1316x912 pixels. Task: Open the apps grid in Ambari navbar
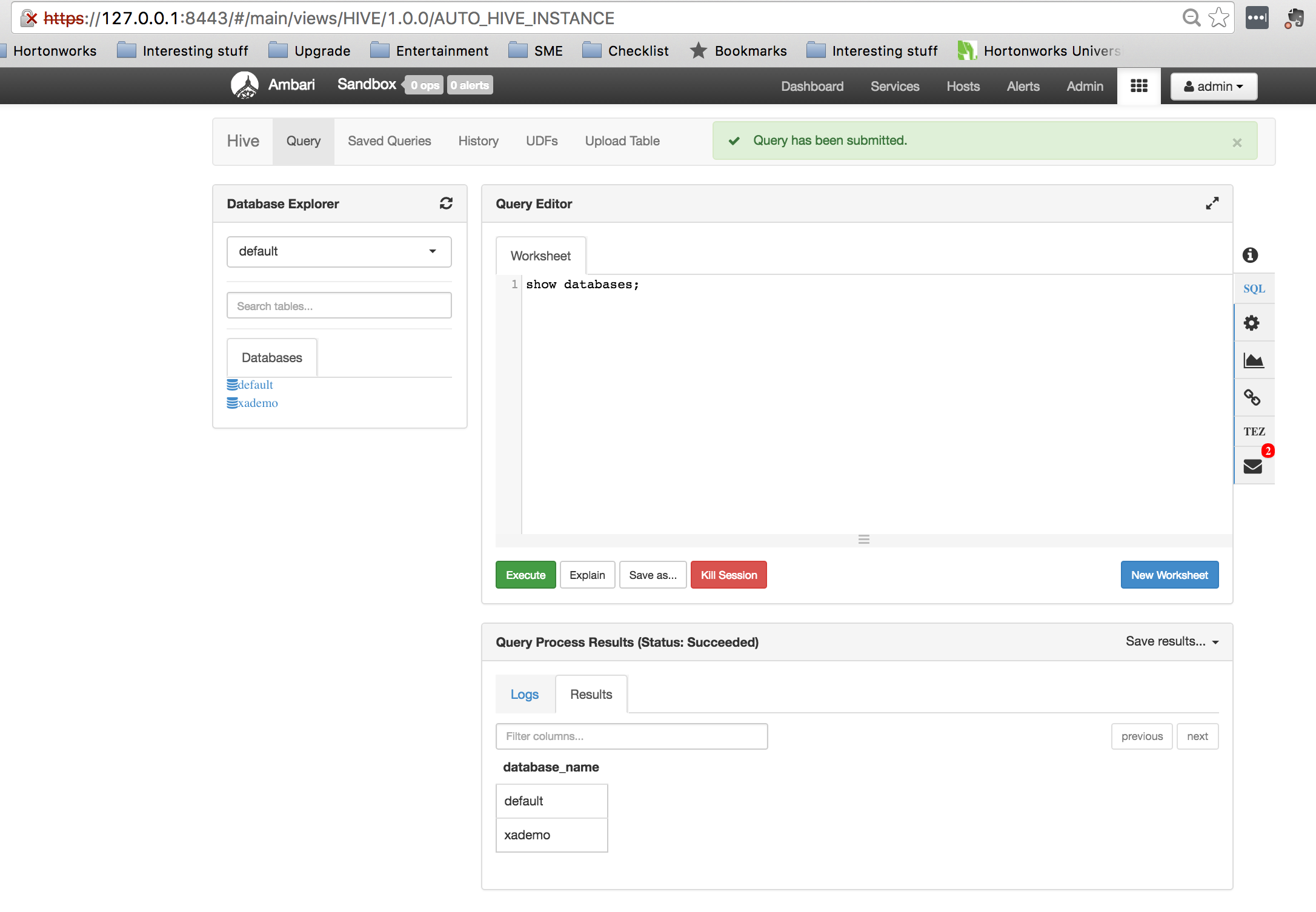pyautogui.click(x=1139, y=86)
